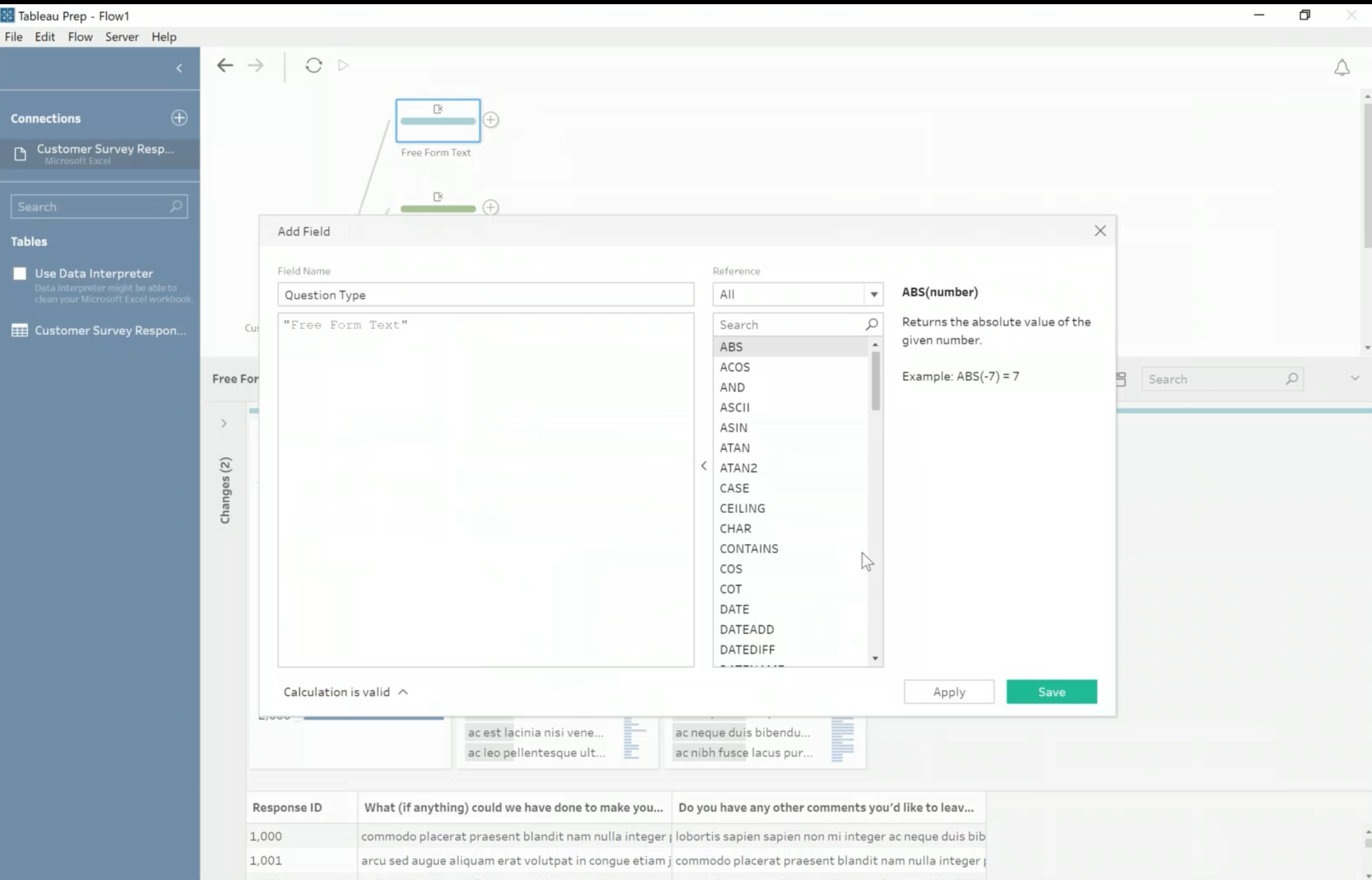1372x880 pixels.
Task: Switch to the list view icon beside profile search
Action: (x=1121, y=379)
